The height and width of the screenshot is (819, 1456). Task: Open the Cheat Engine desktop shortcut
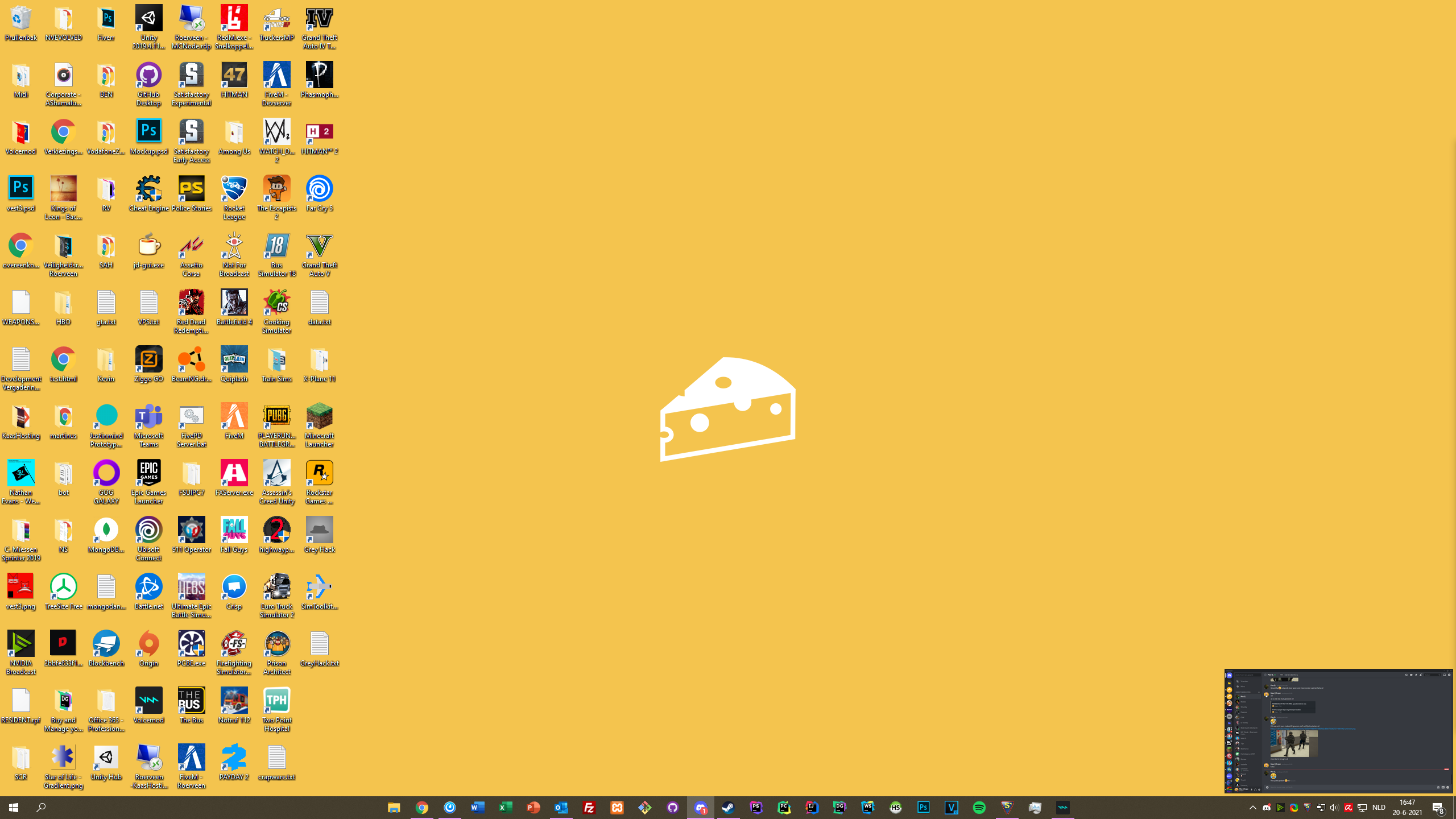(x=148, y=189)
